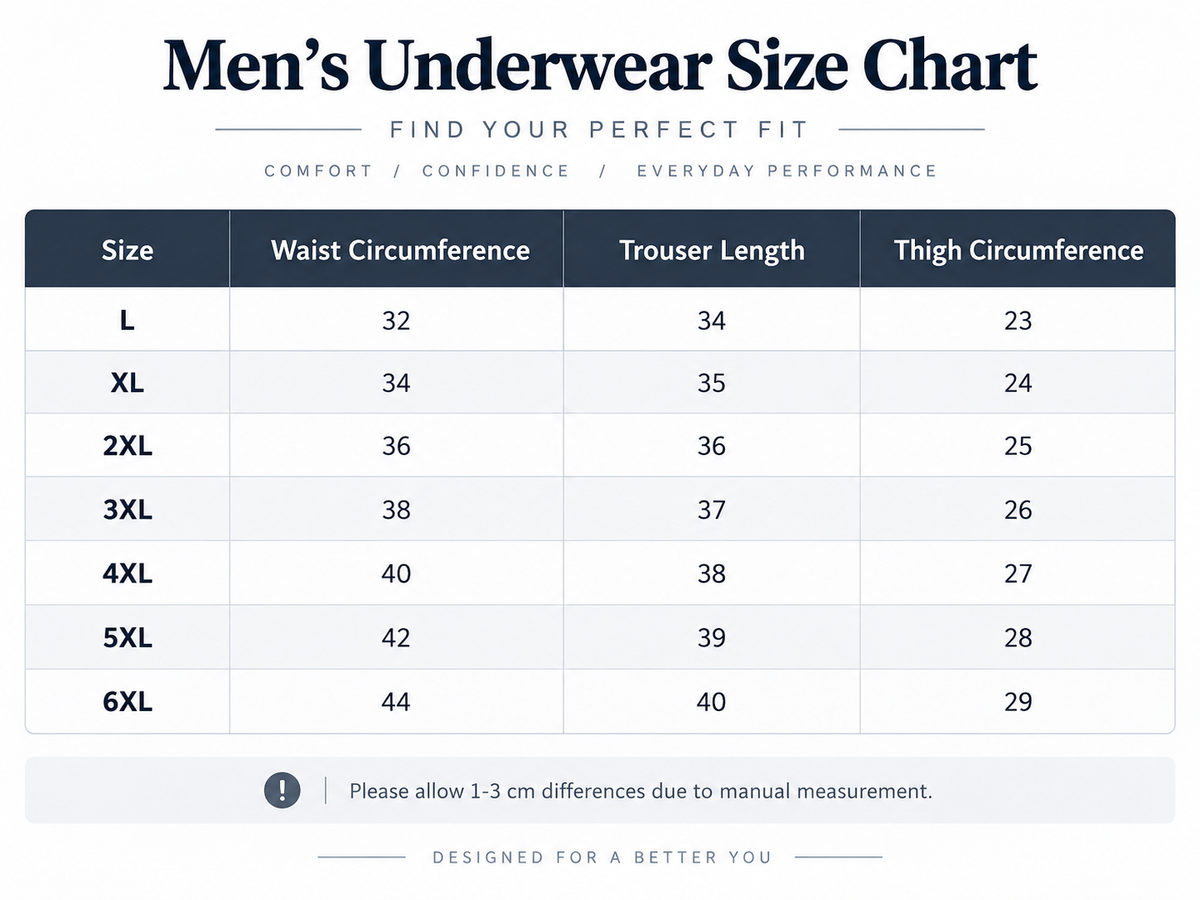Select the Size column header

(127, 250)
